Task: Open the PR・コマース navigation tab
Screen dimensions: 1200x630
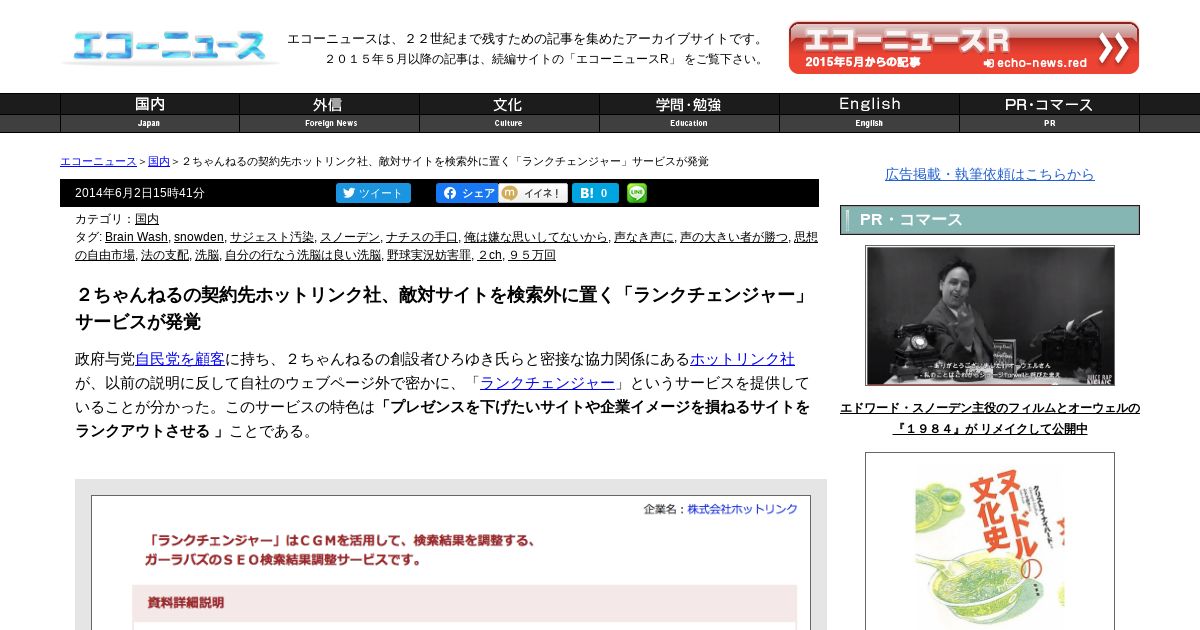Action: pos(1050,113)
